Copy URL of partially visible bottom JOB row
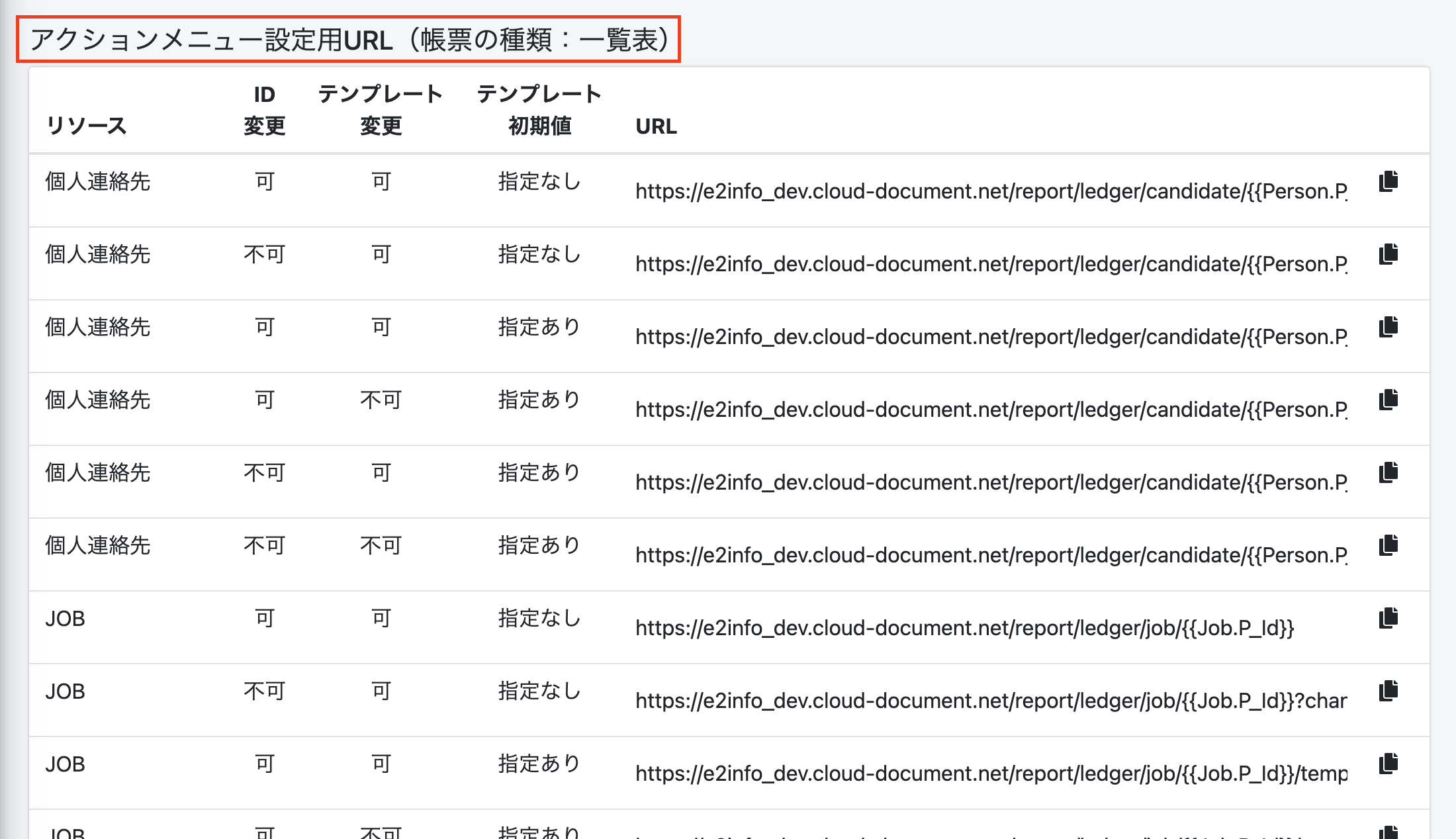 (x=1388, y=832)
